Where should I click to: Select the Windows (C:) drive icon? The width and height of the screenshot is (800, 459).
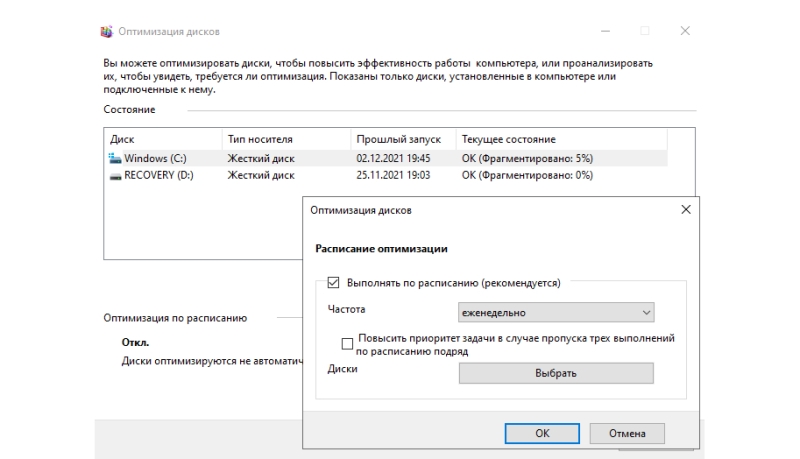115,159
